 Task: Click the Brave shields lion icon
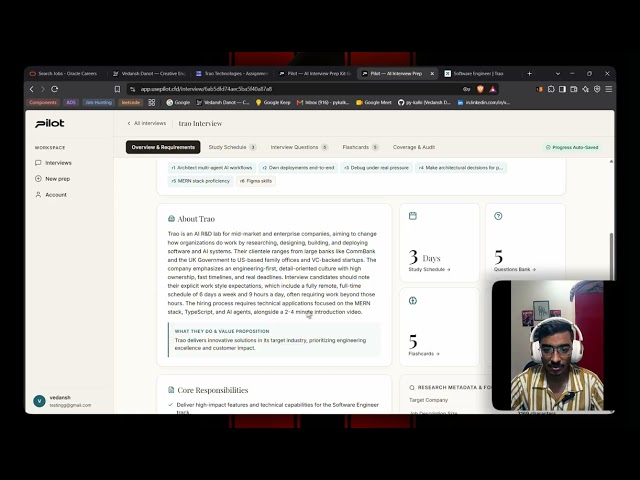tap(480, 89)
